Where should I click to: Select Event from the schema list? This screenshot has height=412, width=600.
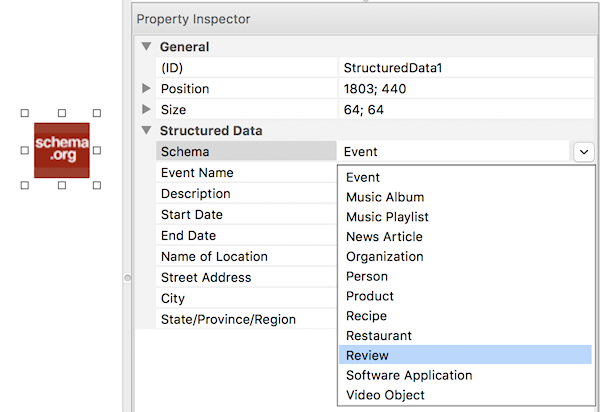(x=363, y=177)
